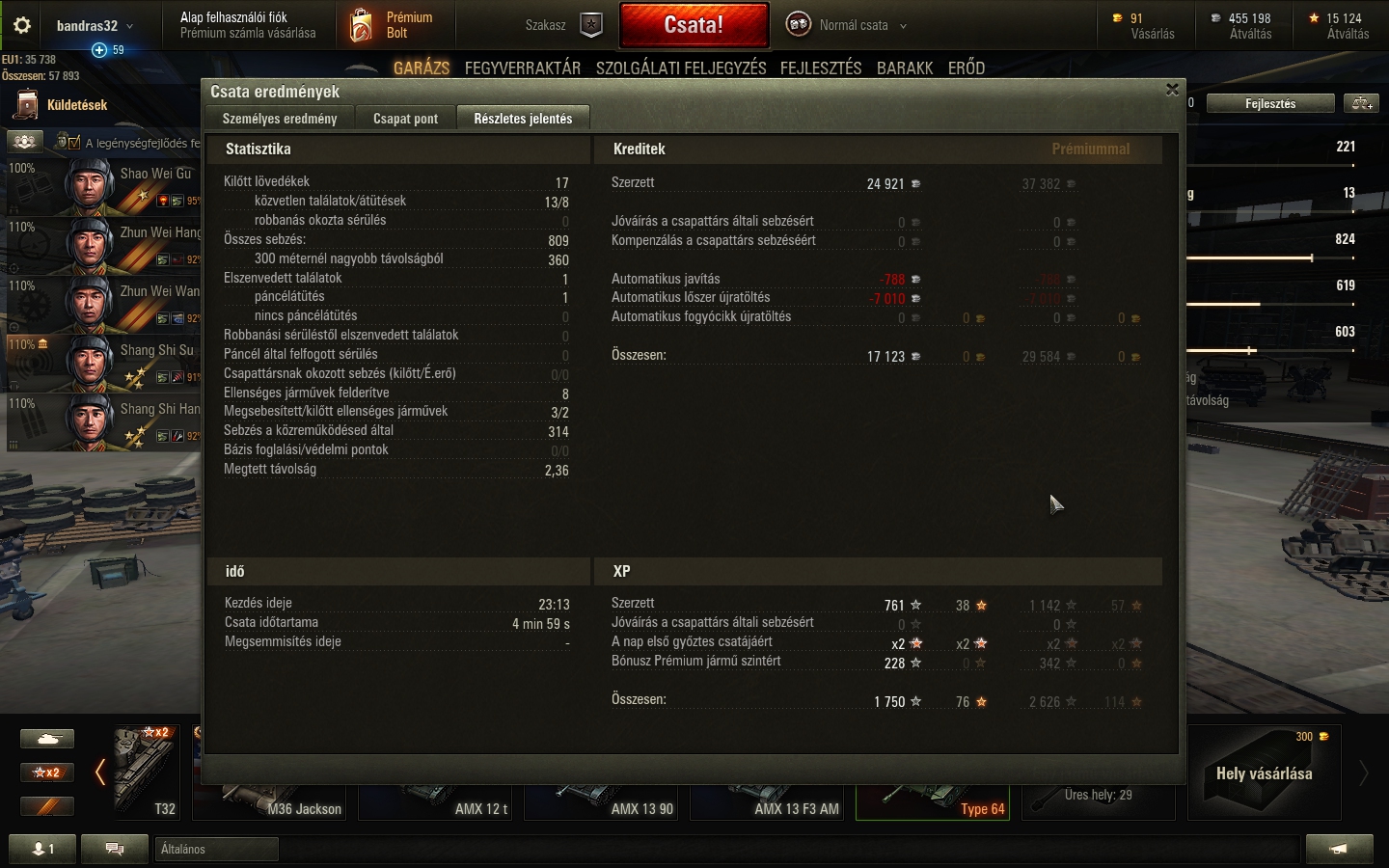Viewport: 1389px width, 868px height.
Task: Open the Csapat pont tab
Action: [x=405, y=119]
